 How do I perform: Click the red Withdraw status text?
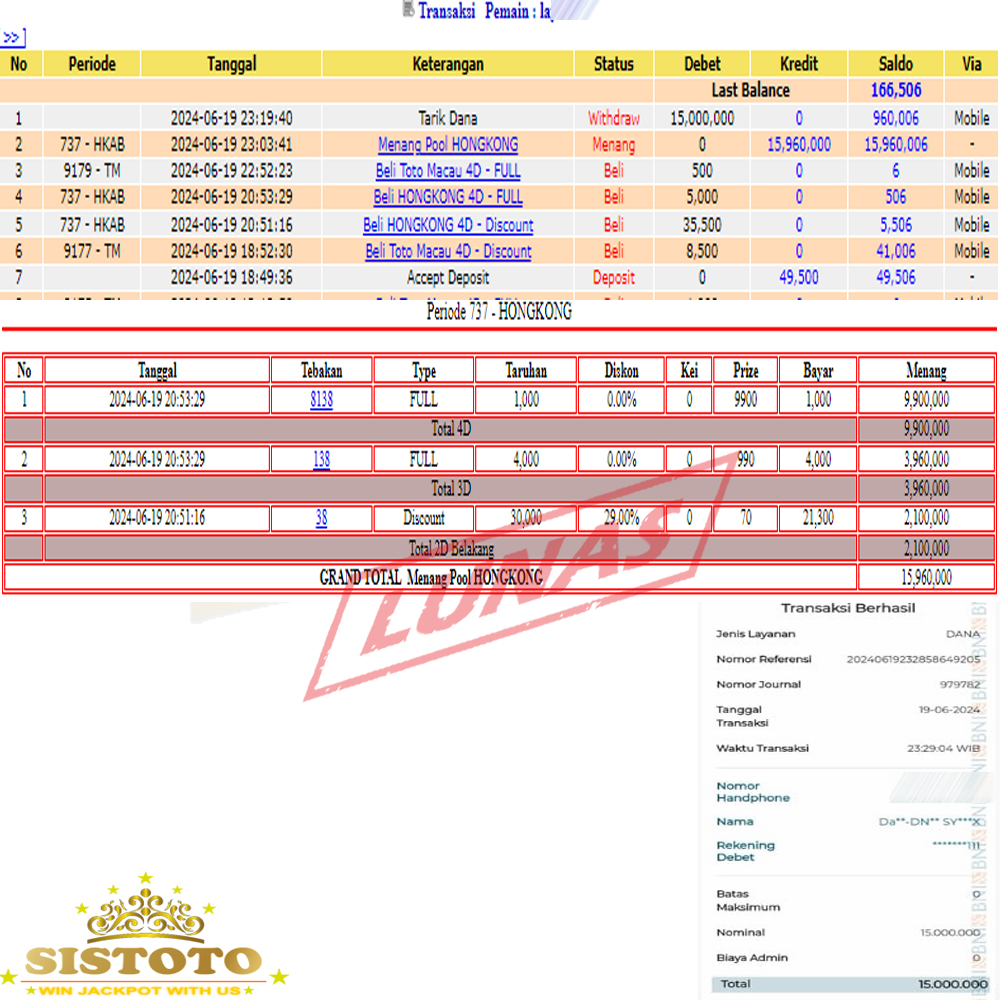(x=613, y=118)
